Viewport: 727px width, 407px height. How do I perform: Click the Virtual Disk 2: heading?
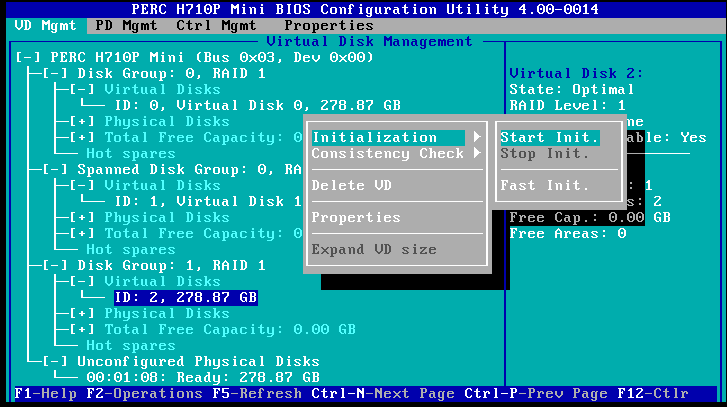pyautogui.click(x=576, y=74)
